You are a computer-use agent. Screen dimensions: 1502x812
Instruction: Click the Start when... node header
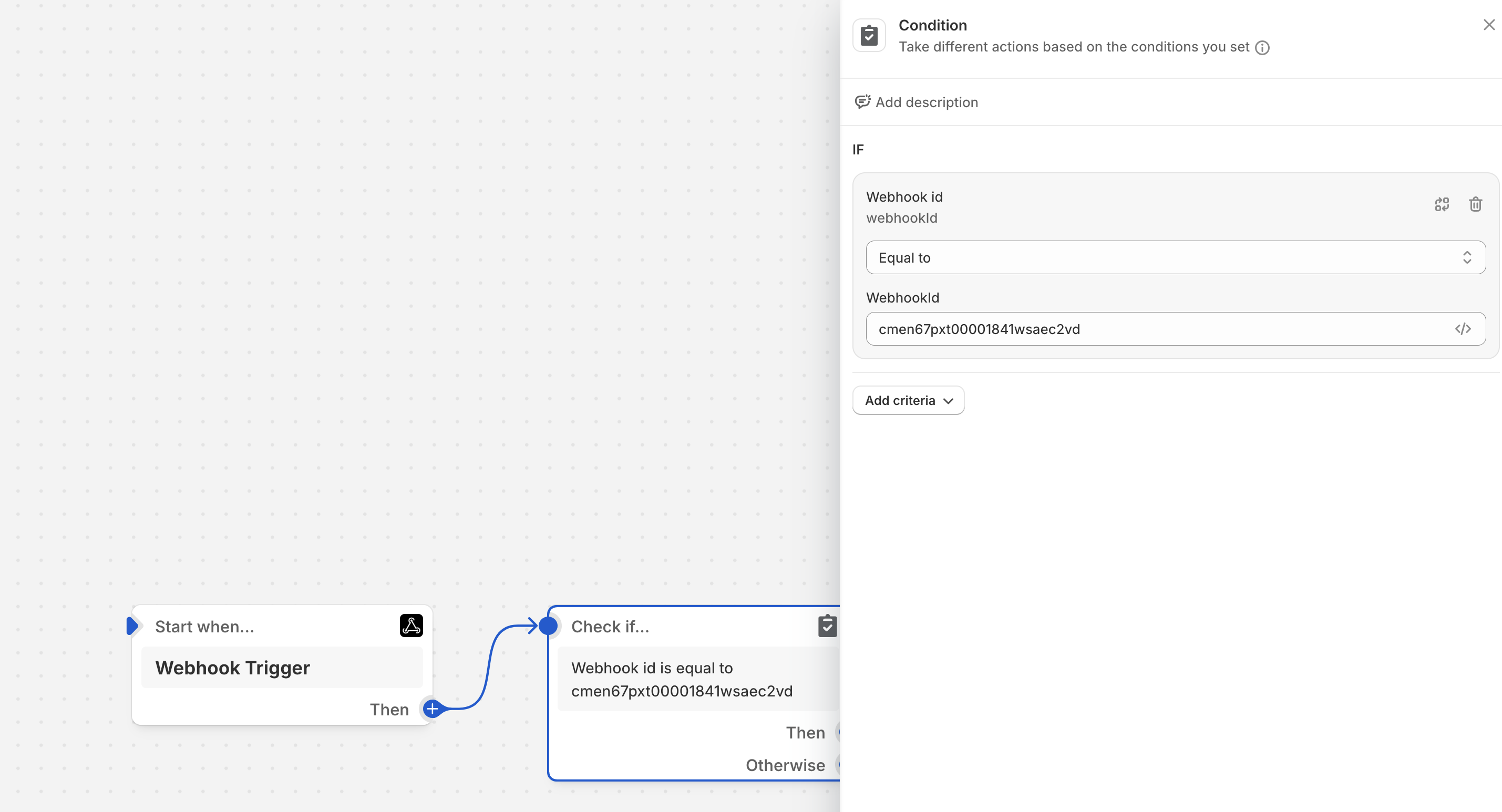pos(204,627)
